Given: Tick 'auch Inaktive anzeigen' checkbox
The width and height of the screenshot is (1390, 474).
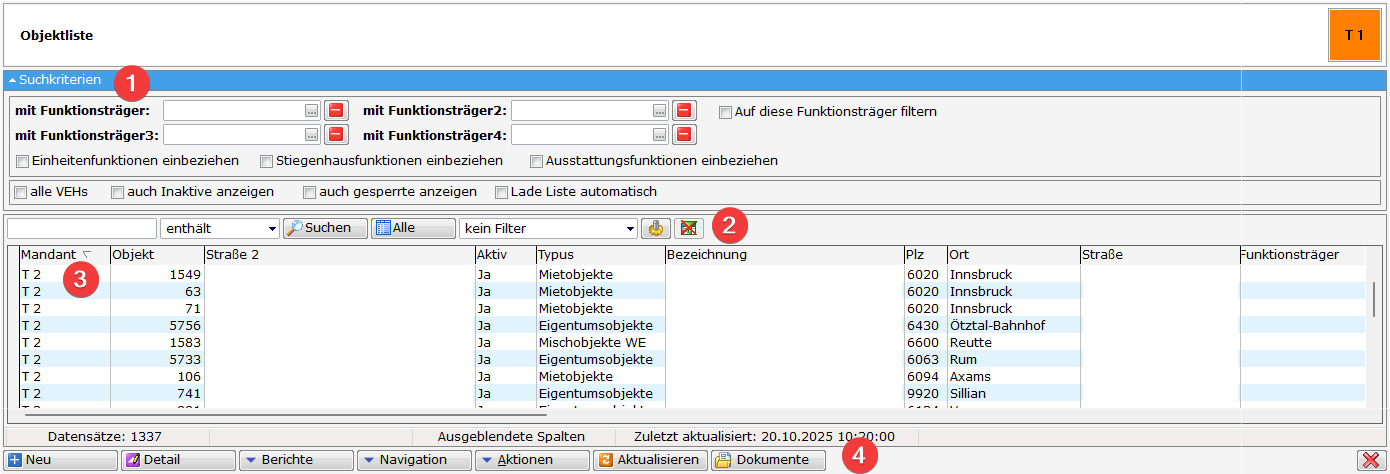Looking at the screenshot, I should [118, 192].
